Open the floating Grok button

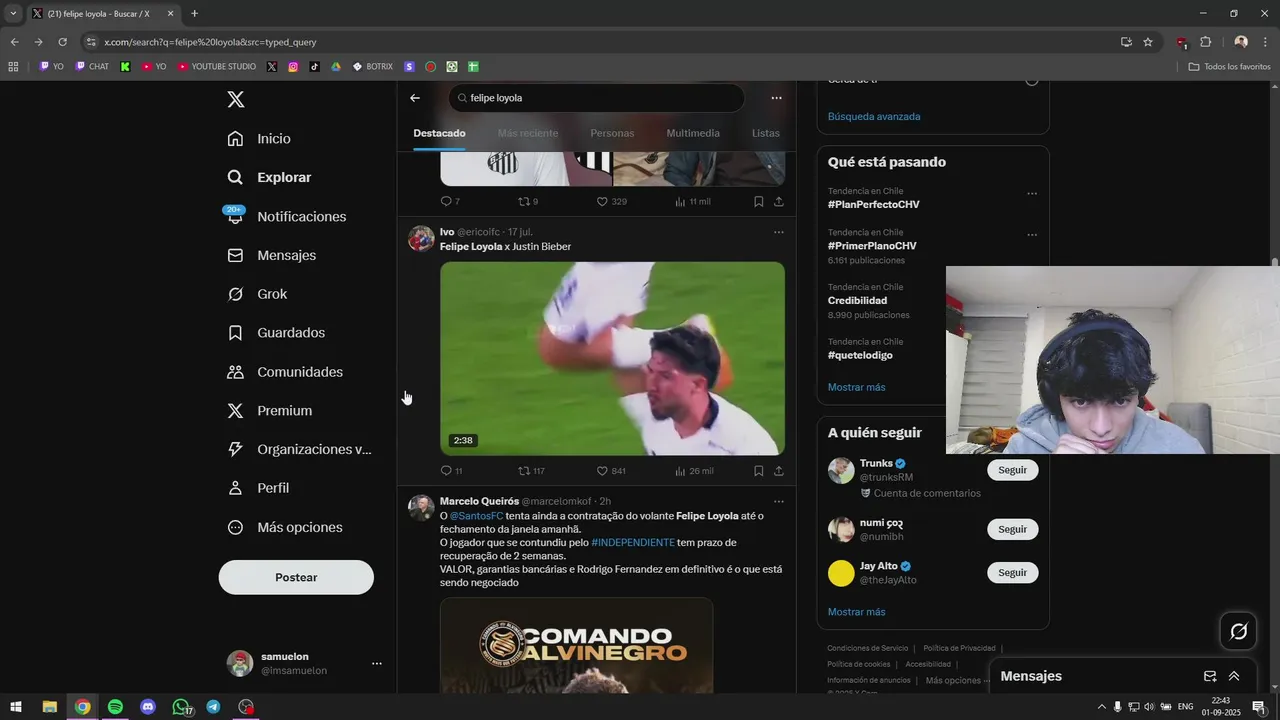click(1239, 631)
